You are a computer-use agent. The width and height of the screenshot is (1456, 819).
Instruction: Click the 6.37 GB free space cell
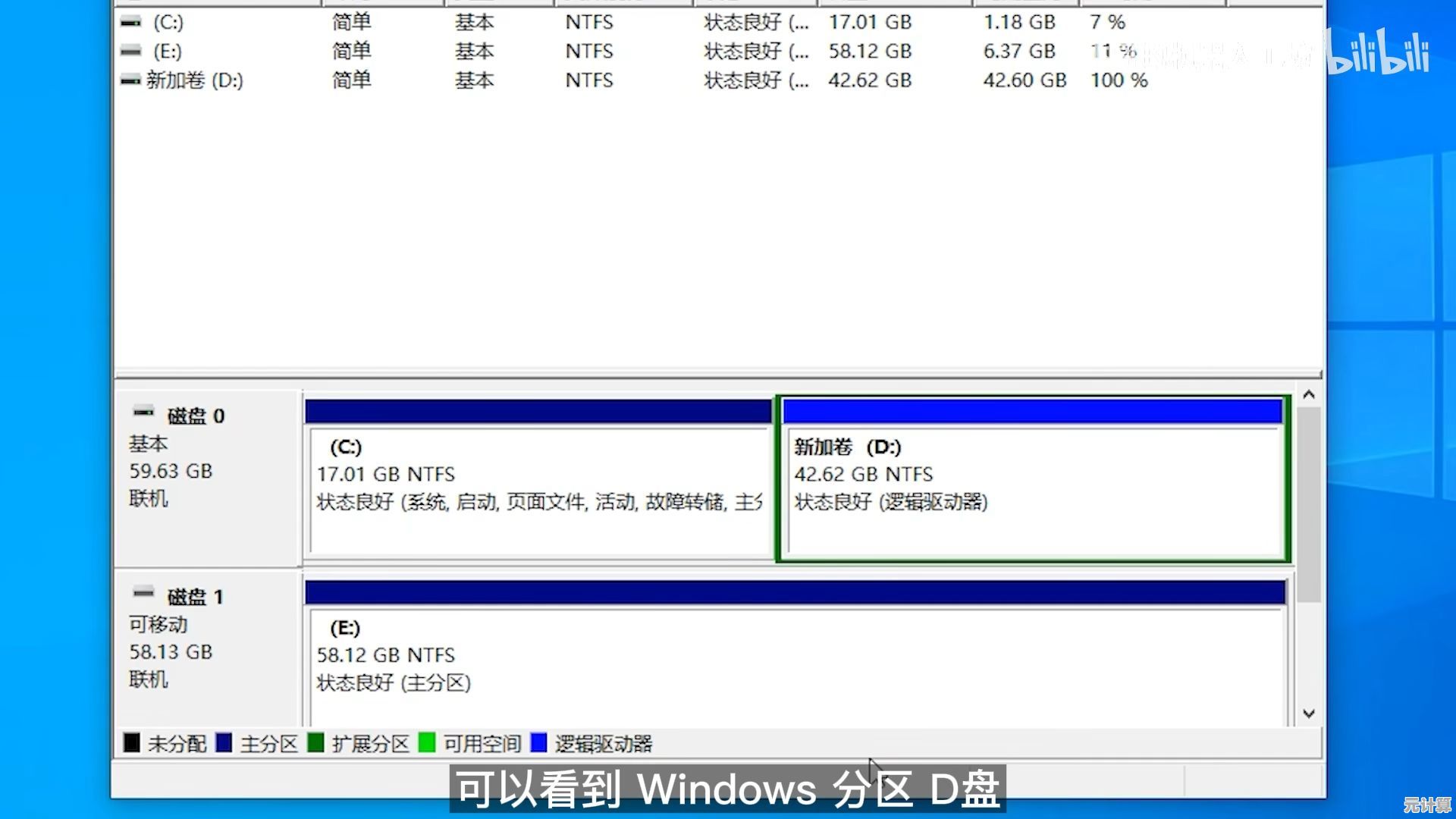(x=1019, y=52)
